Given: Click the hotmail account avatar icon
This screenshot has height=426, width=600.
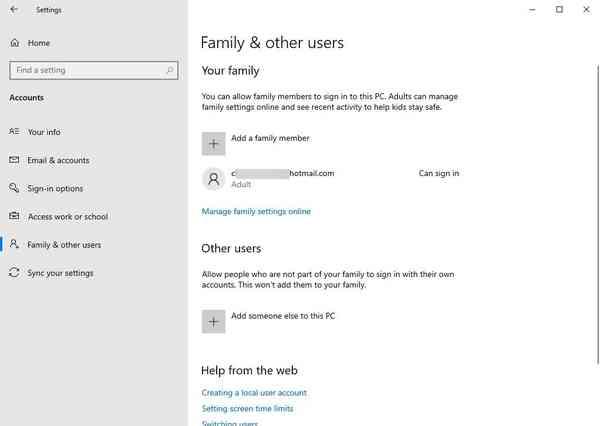Looking at the screenshot, I should (x=214, y=179).
